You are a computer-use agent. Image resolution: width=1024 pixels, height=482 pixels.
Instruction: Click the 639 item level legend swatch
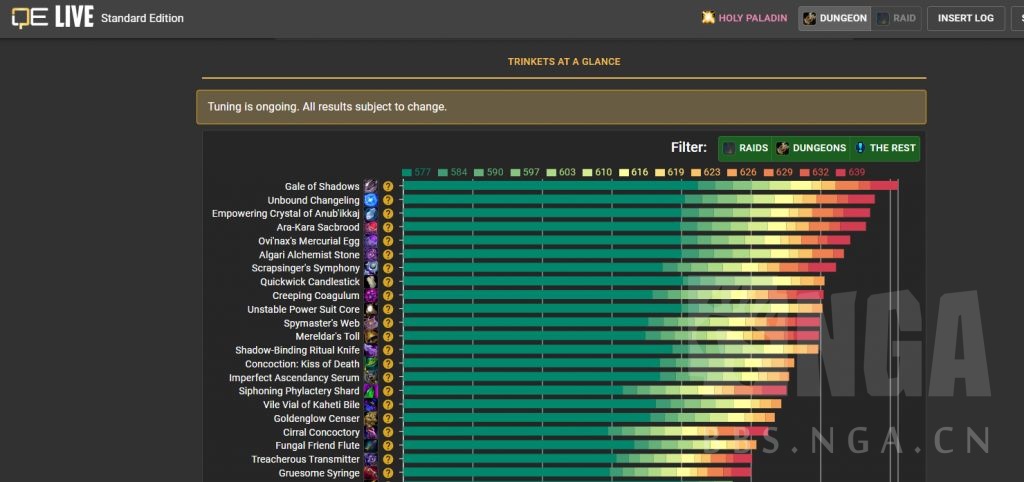[x=841, y=172]
